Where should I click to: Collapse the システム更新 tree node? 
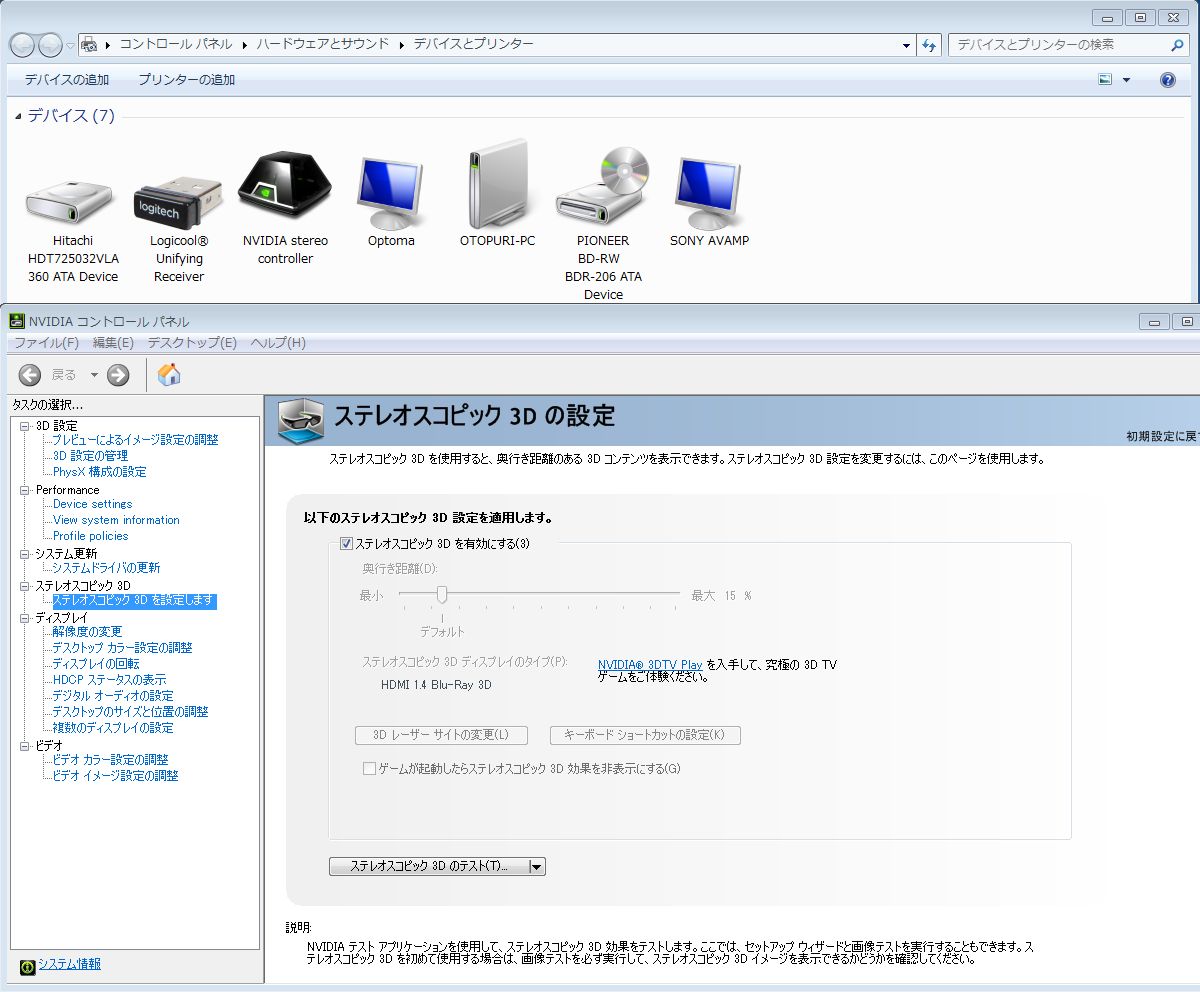click(25, 554)
